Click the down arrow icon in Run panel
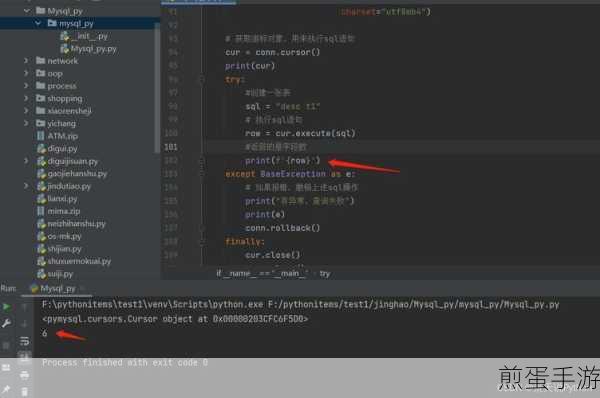 (x=24, y=324)
